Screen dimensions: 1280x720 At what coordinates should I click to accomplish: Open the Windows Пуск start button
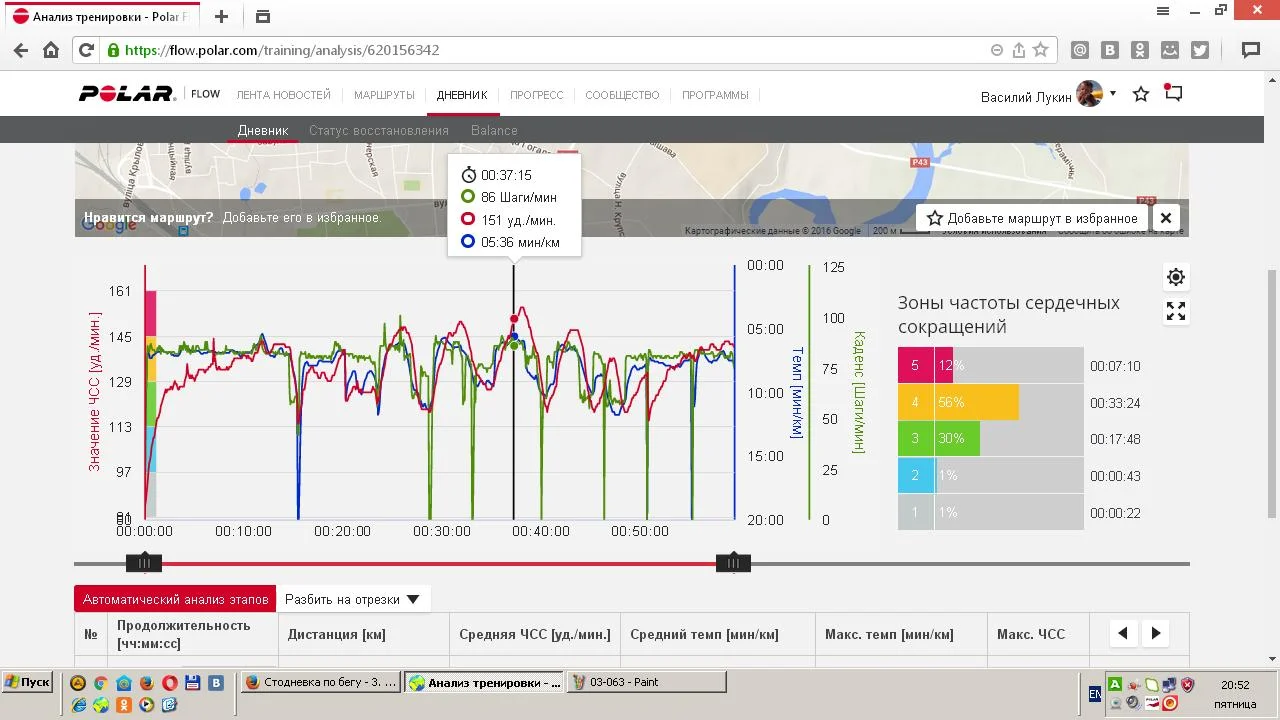pyautogui.click(x=27, y=682)
